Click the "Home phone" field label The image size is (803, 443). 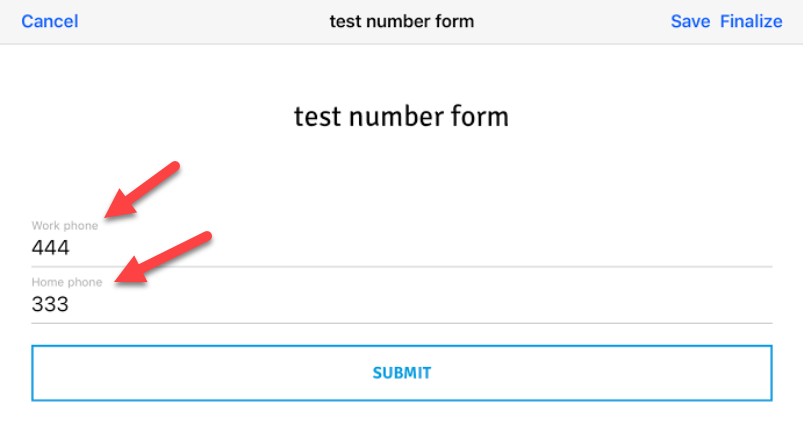pos(67,282)
